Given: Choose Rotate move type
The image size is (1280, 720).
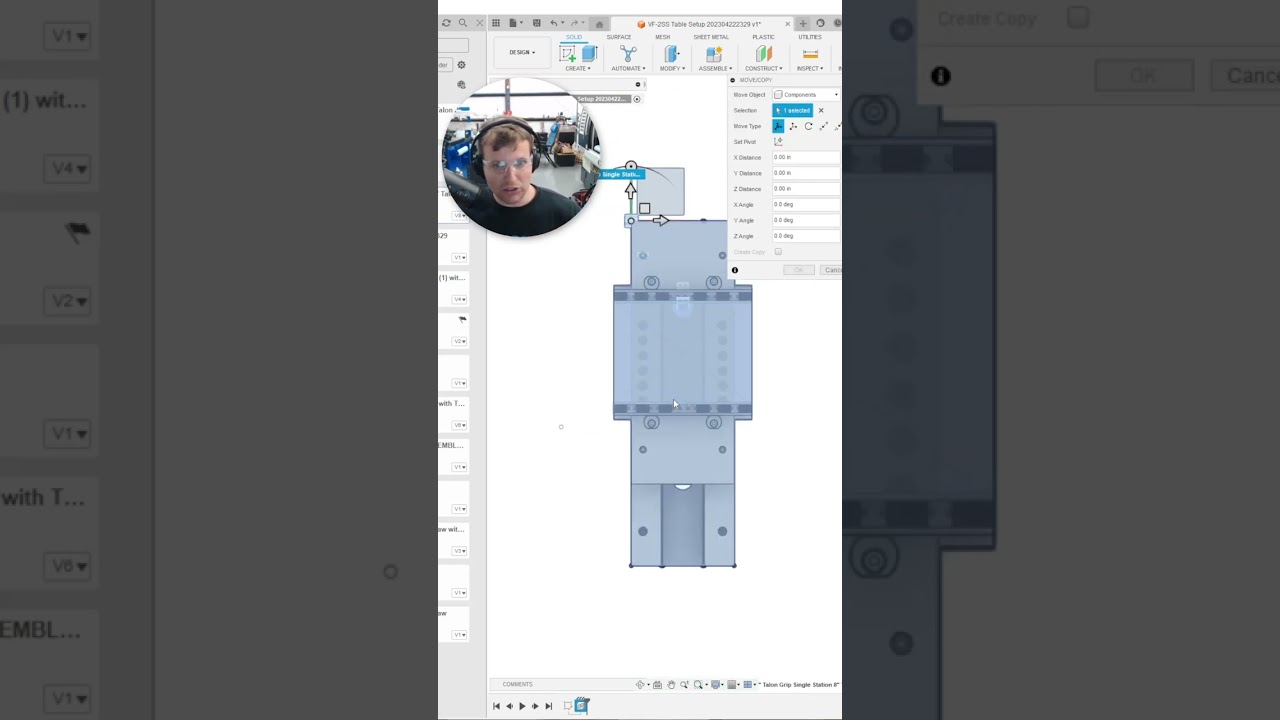Looking at the screenshot, I should [808, 126].
